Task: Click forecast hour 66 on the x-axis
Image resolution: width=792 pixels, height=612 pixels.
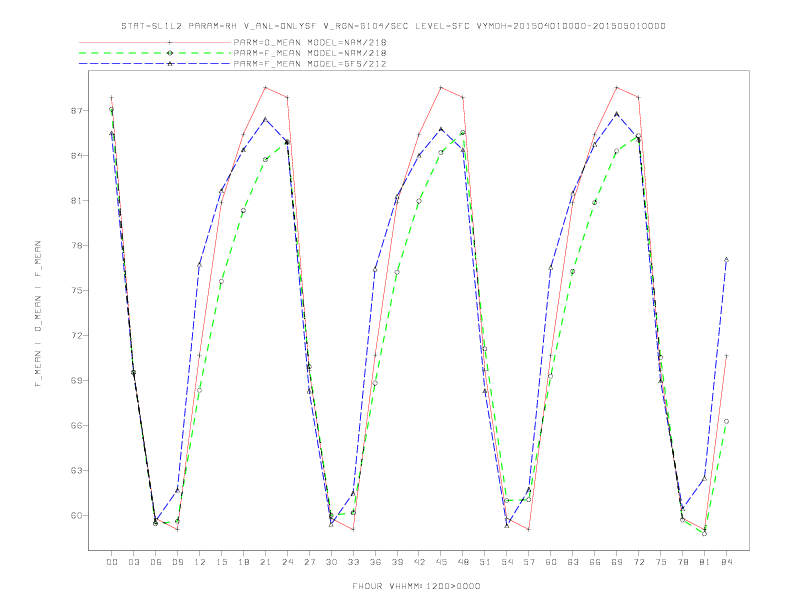Action: point(595,562)
